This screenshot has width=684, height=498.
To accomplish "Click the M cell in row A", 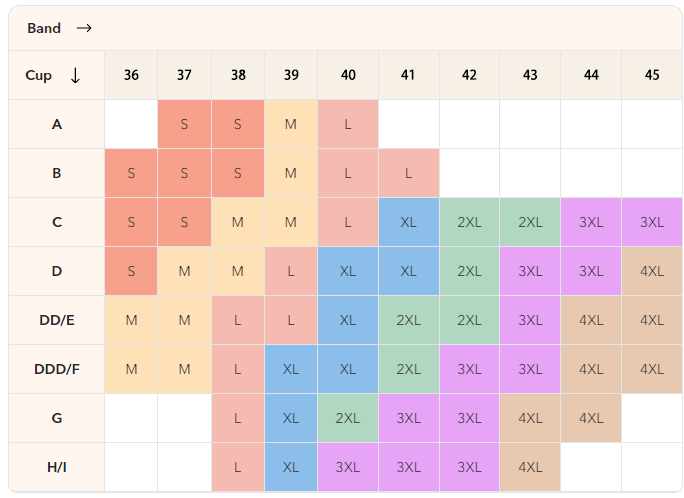I will click(291, 124).
